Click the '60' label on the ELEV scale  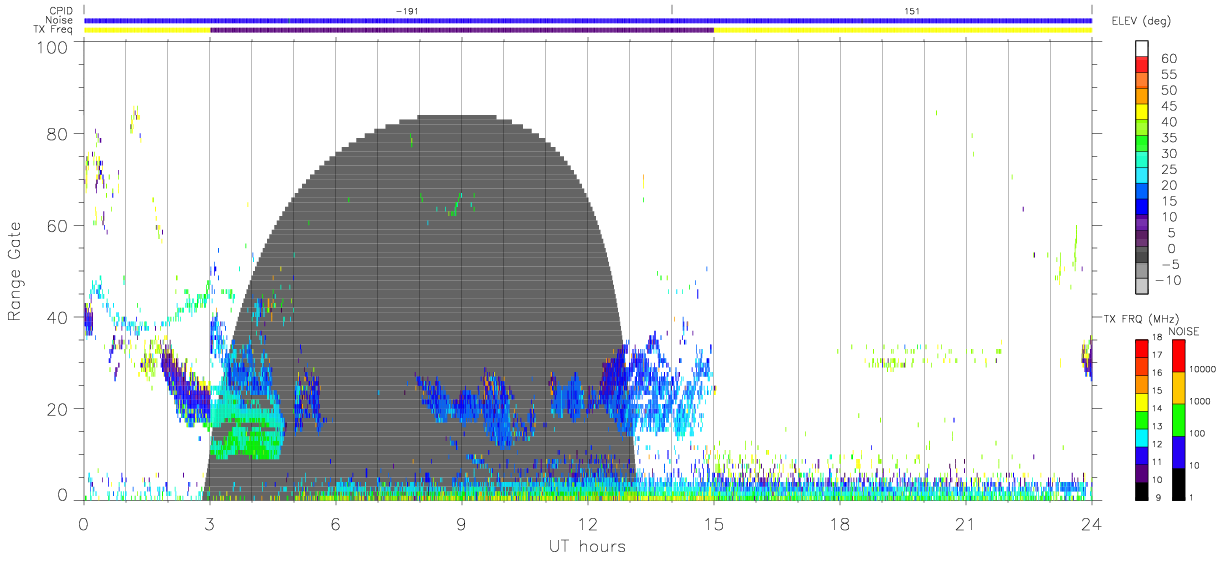coord(1168,59)
